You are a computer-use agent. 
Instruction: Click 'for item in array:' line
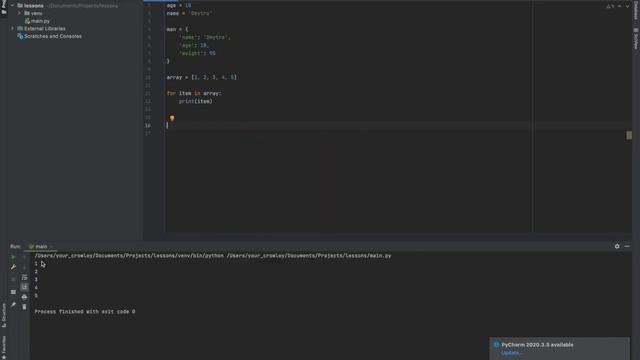pos(194,93)
